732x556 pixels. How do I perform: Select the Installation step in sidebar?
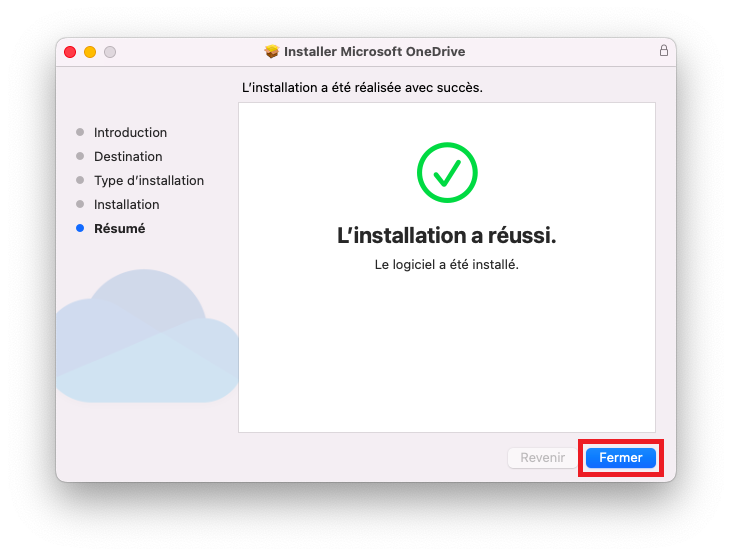pos(127,204)
